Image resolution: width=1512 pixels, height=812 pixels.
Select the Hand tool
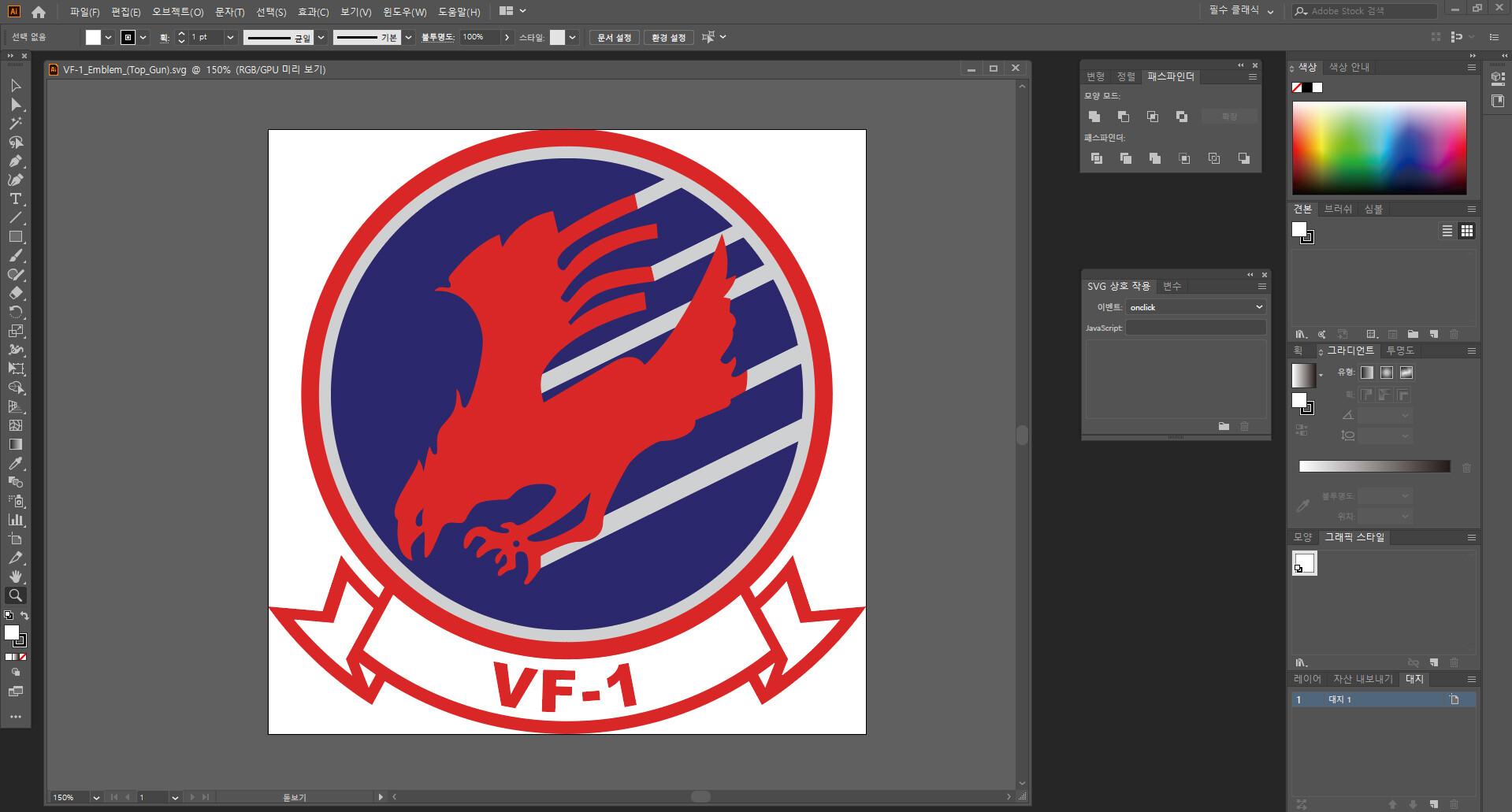(16, 577)
